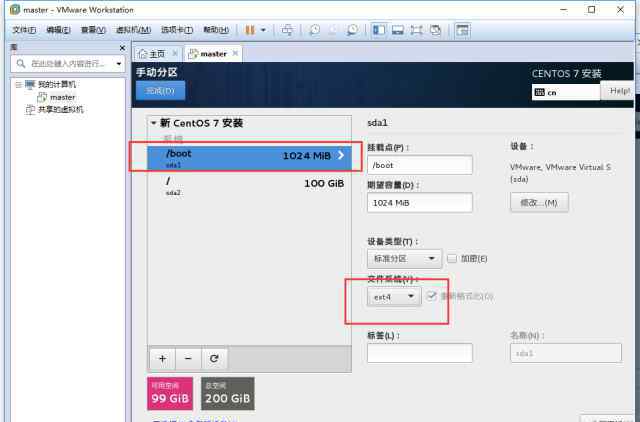Click the mount point field with /boot
This screenshot has height=422, width=640.
(420, 165)
